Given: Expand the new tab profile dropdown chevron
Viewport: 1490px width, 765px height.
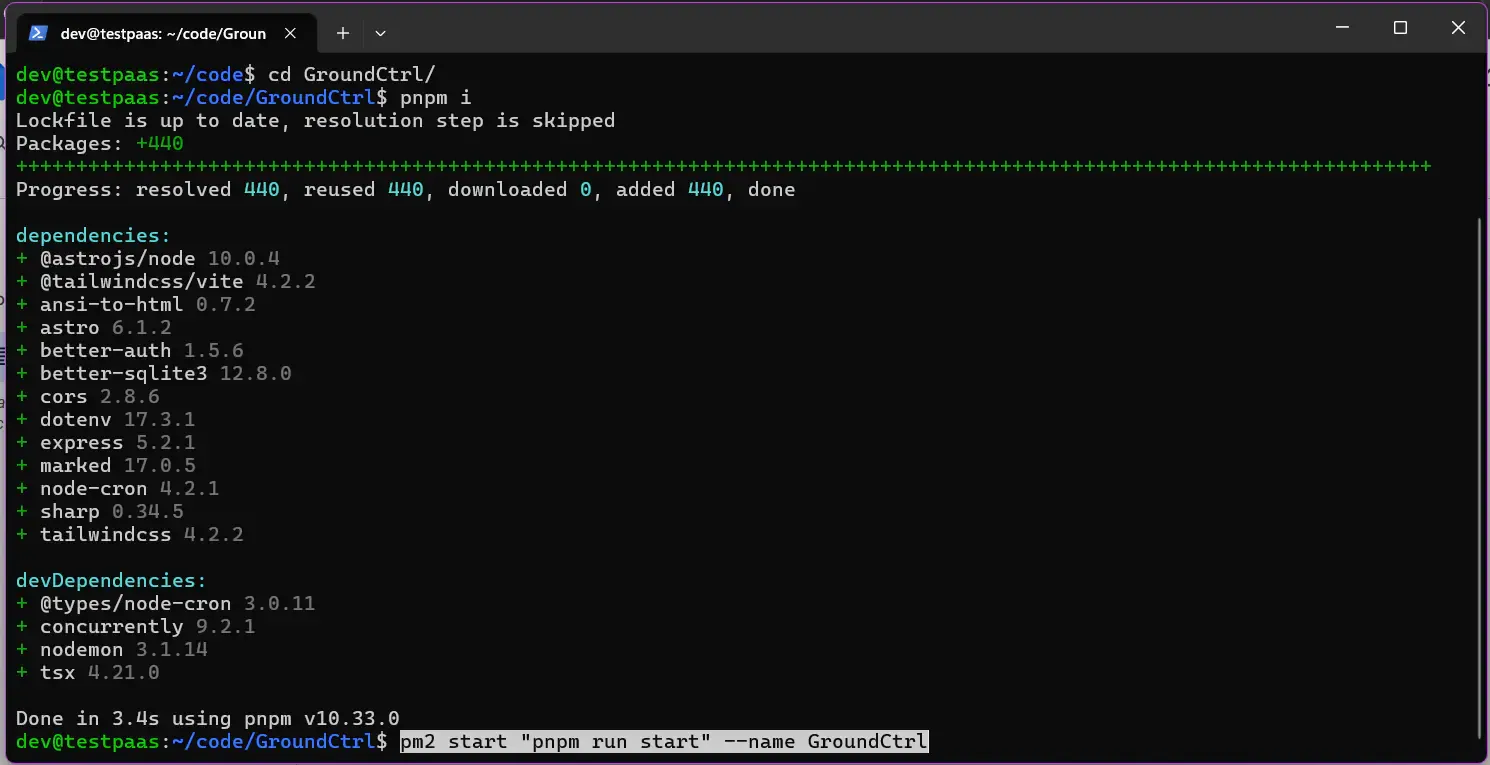Looking at the screenshot, I should [x=380, y=33].
